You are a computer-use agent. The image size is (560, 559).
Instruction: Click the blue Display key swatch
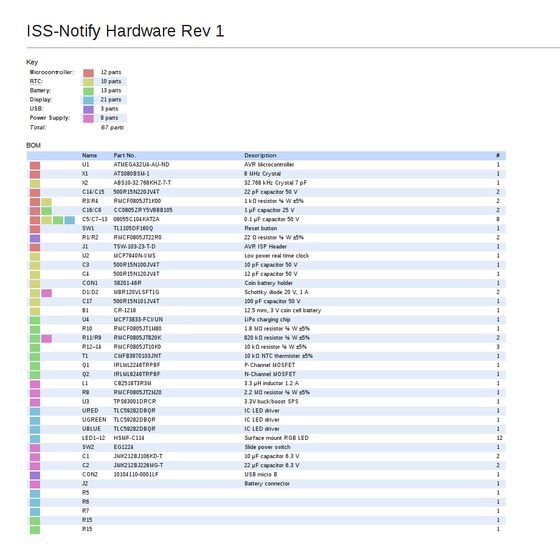[88, 100]
